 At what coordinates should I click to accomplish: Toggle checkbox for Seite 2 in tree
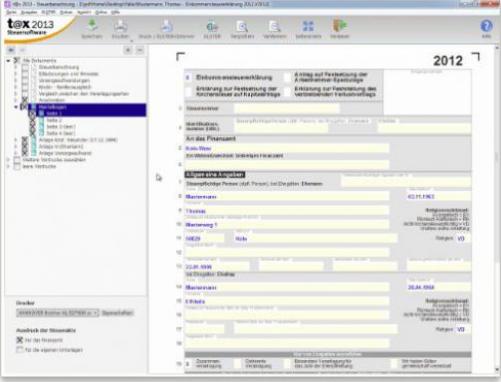[32, 120]
